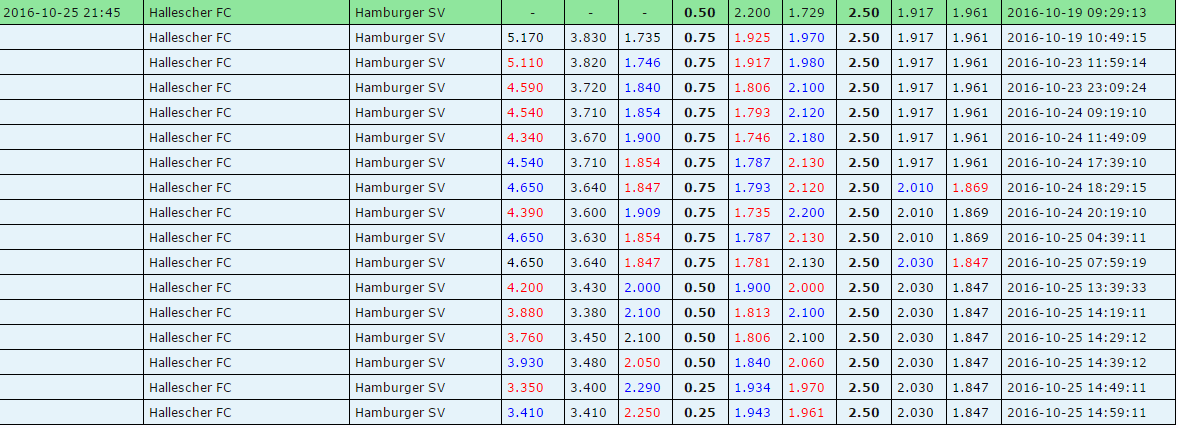Click update time 2016-10-24 17:39:10

coord(1077,162)
